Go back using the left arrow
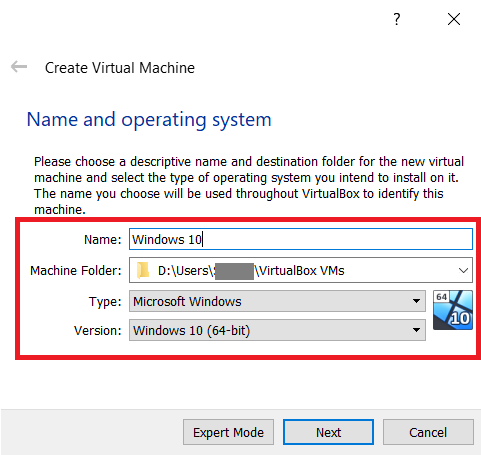 (19, 67)
